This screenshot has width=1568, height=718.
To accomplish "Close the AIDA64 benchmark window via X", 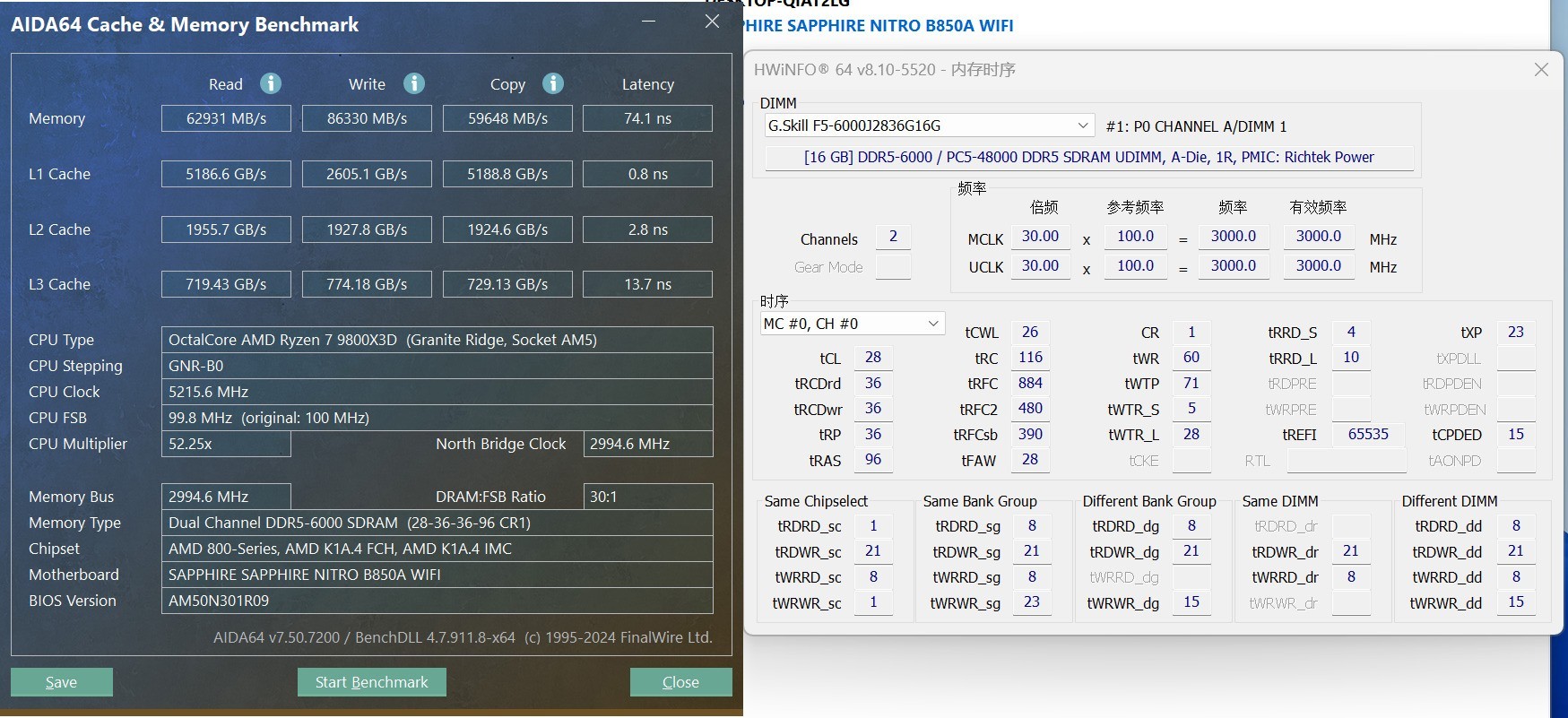I will pos(712,22).
